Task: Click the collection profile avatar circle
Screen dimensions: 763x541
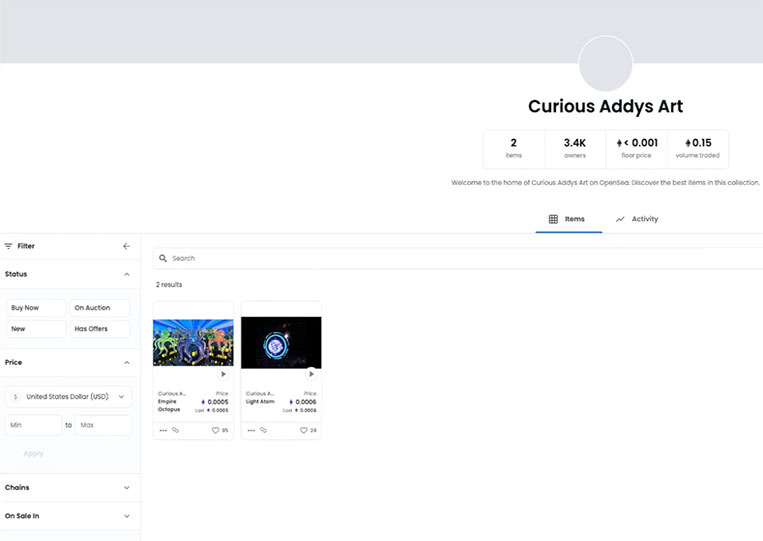Action: coord(605,64)
